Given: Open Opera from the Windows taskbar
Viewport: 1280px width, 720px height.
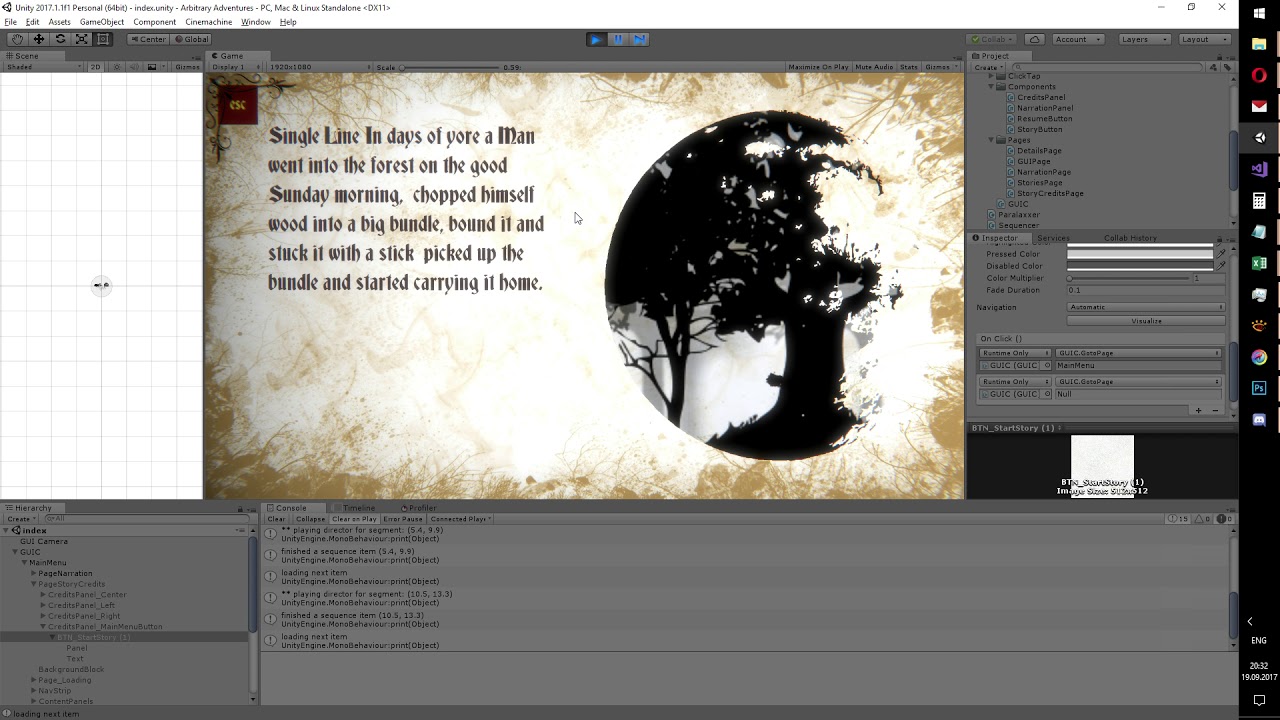Looking at the screenshot, I should coord(1259,75).
